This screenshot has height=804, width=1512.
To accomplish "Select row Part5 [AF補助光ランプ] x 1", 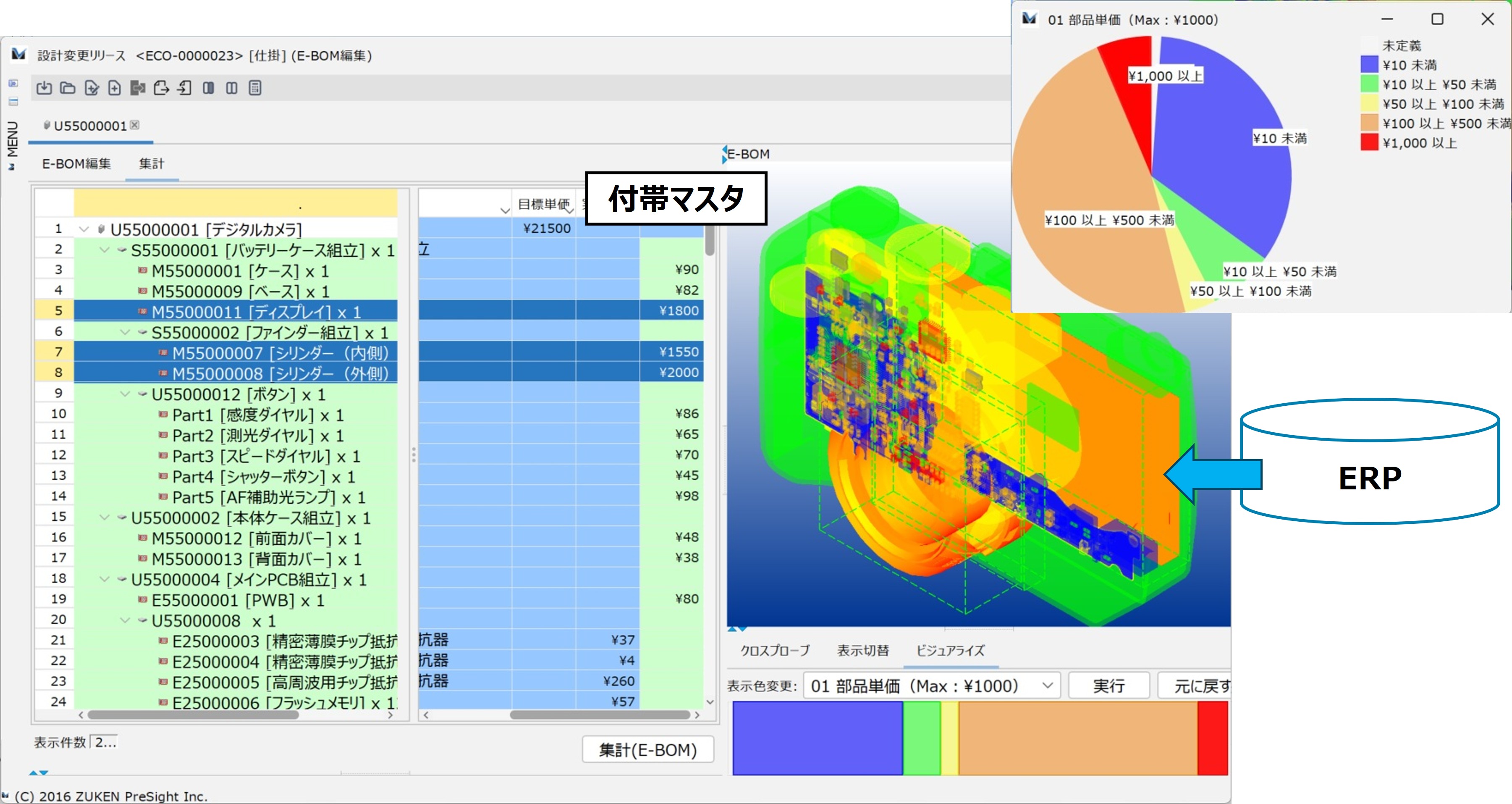I will (236, 496).
